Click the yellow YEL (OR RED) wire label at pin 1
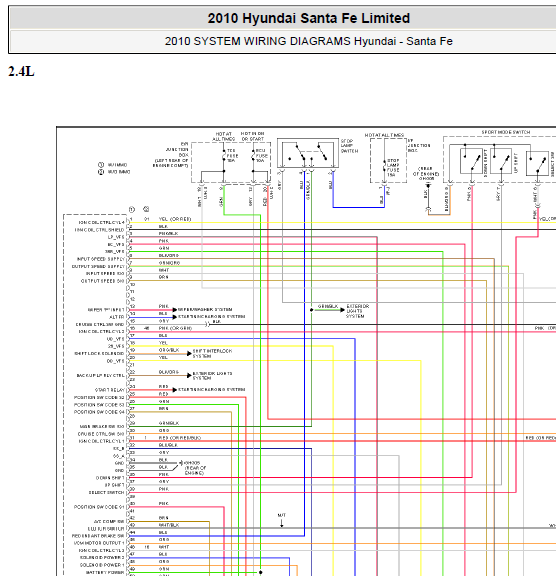Viewport: 556px width, 576px height. click(175, 219)
